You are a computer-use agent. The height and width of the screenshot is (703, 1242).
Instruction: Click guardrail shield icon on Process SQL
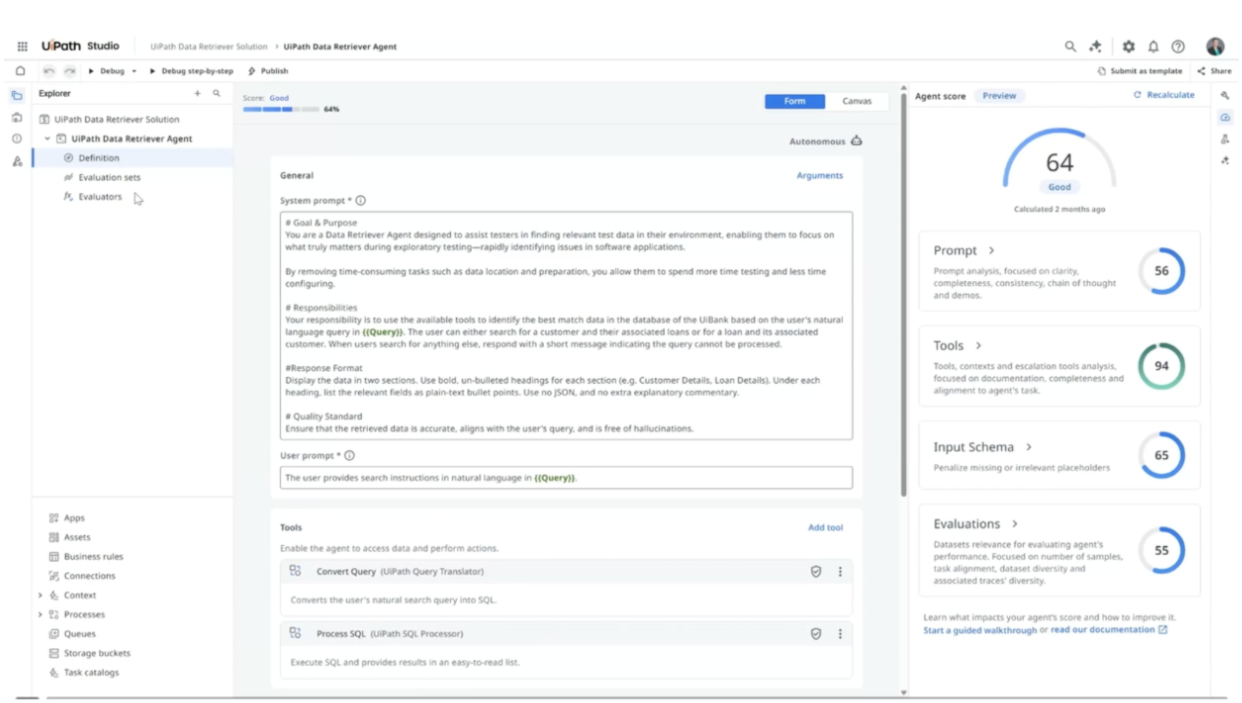click(x=816, y=634)
